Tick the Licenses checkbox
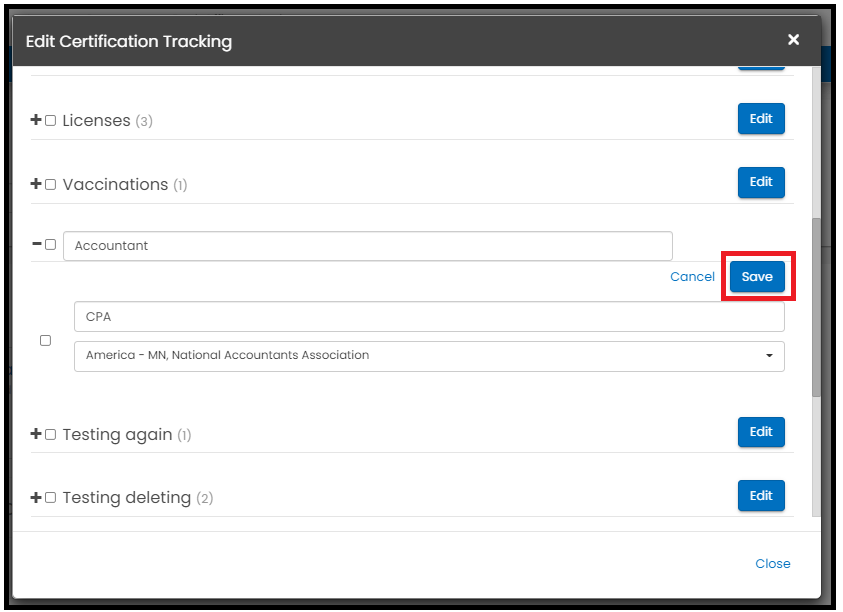 (x=51, y=120)
